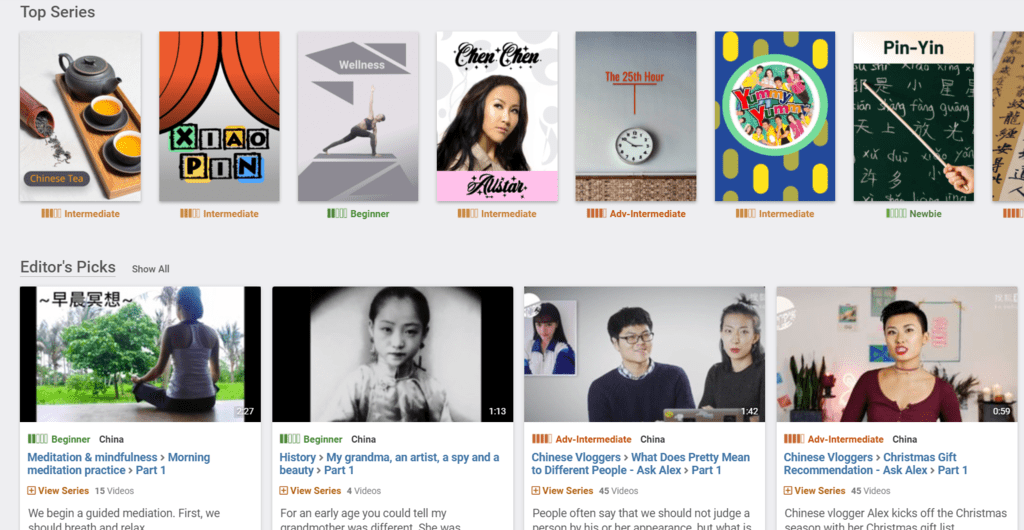1024x530 pixels.
Task: Play the black-and-white grandma video thumbnail
Action: point(392,354)
